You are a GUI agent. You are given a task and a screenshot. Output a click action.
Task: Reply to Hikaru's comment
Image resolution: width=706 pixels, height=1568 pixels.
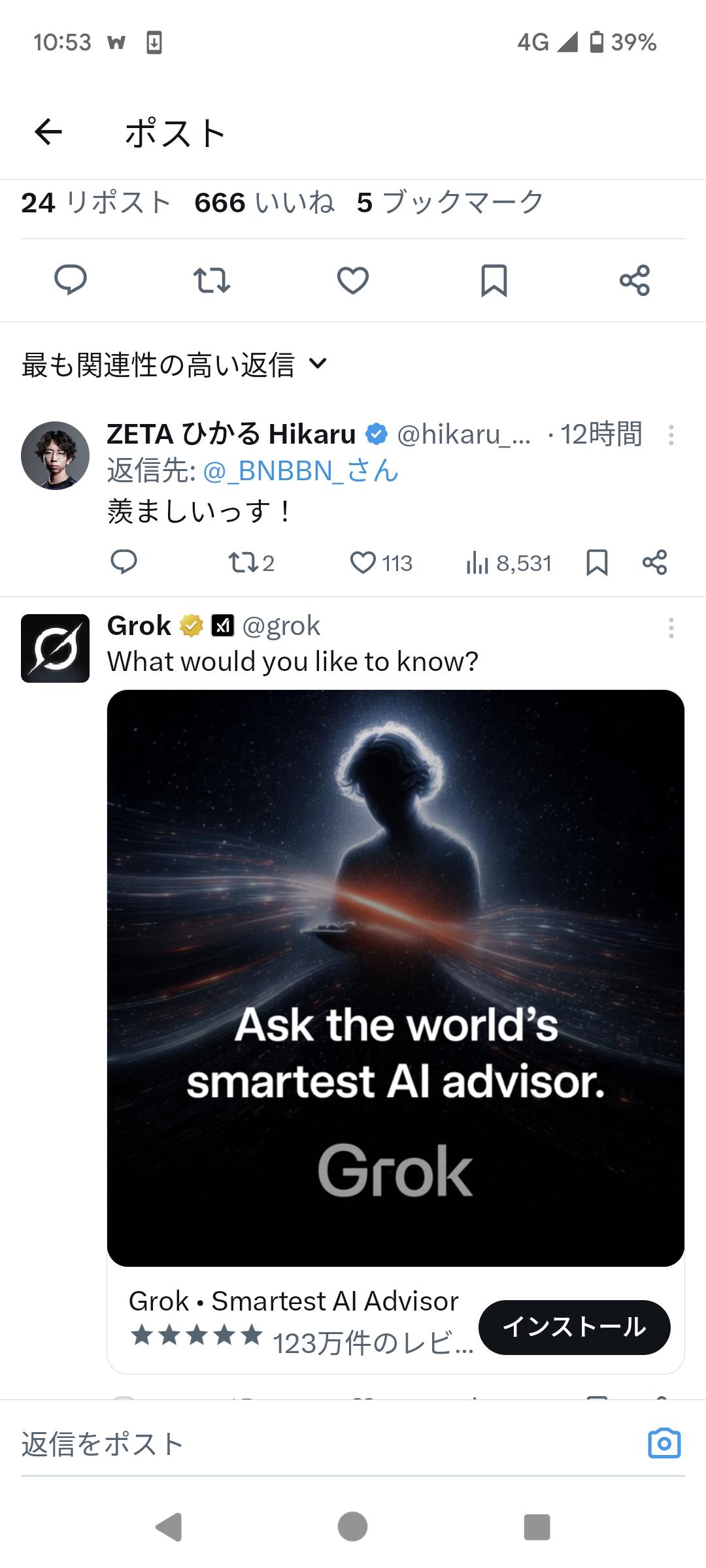[124, 563]
